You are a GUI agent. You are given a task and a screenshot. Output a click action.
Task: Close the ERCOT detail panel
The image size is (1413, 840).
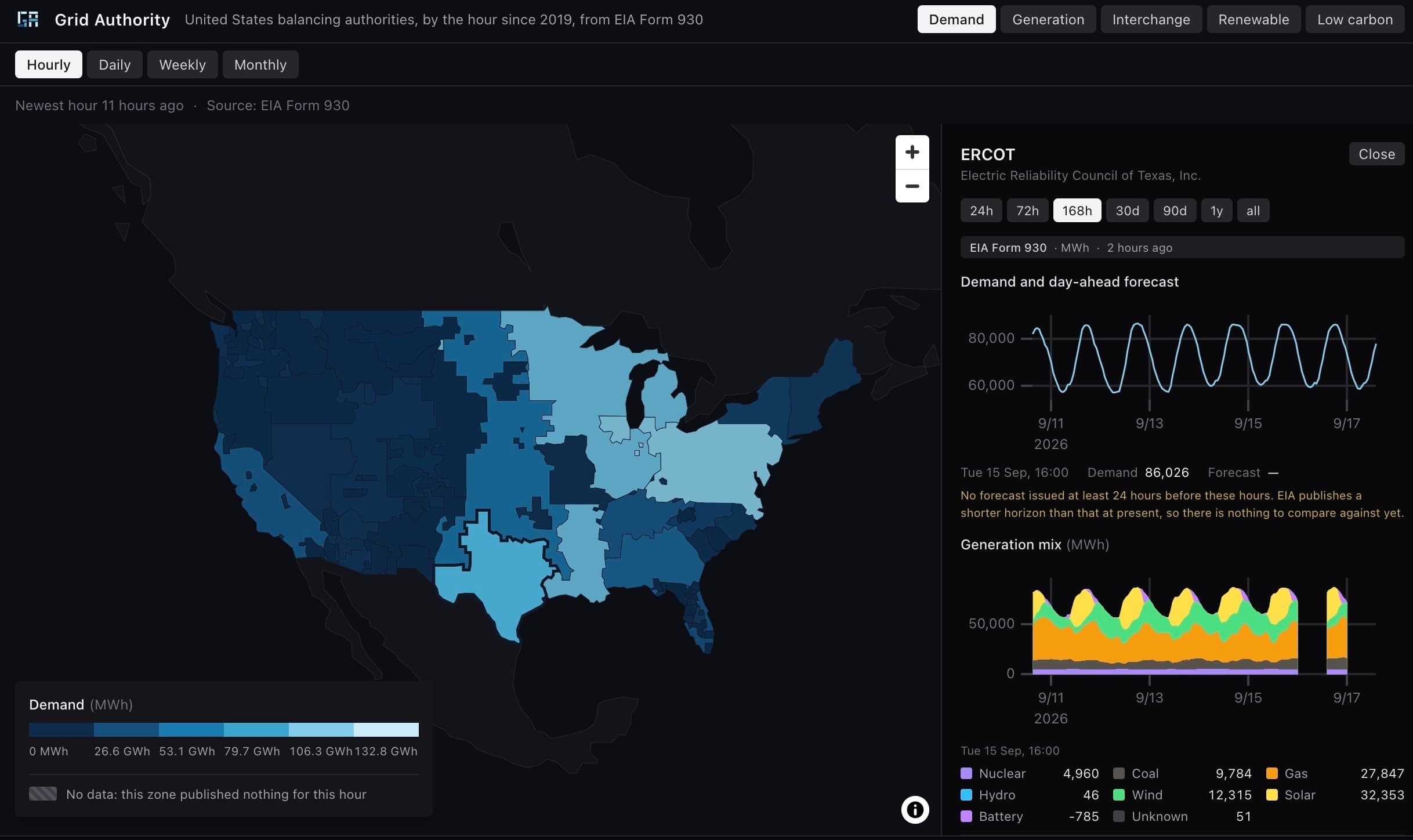click(1376, 154)
